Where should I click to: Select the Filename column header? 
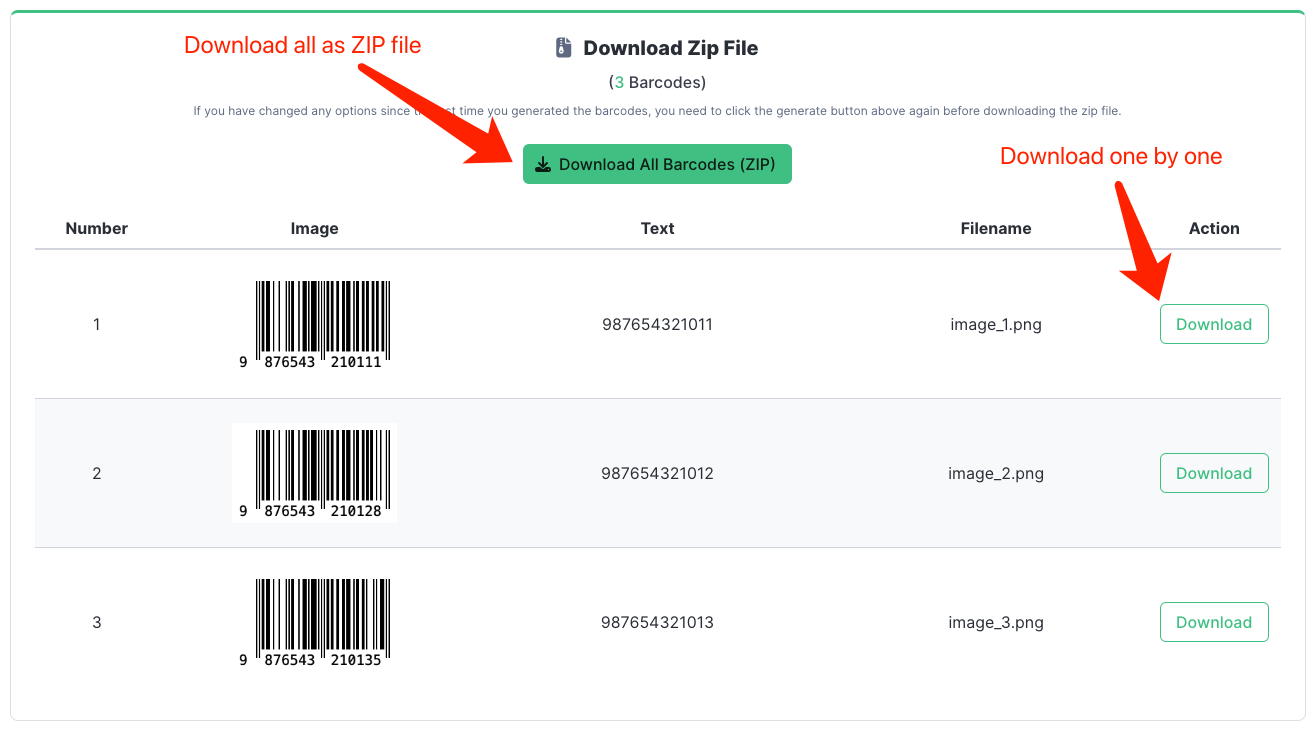(995, 228)
